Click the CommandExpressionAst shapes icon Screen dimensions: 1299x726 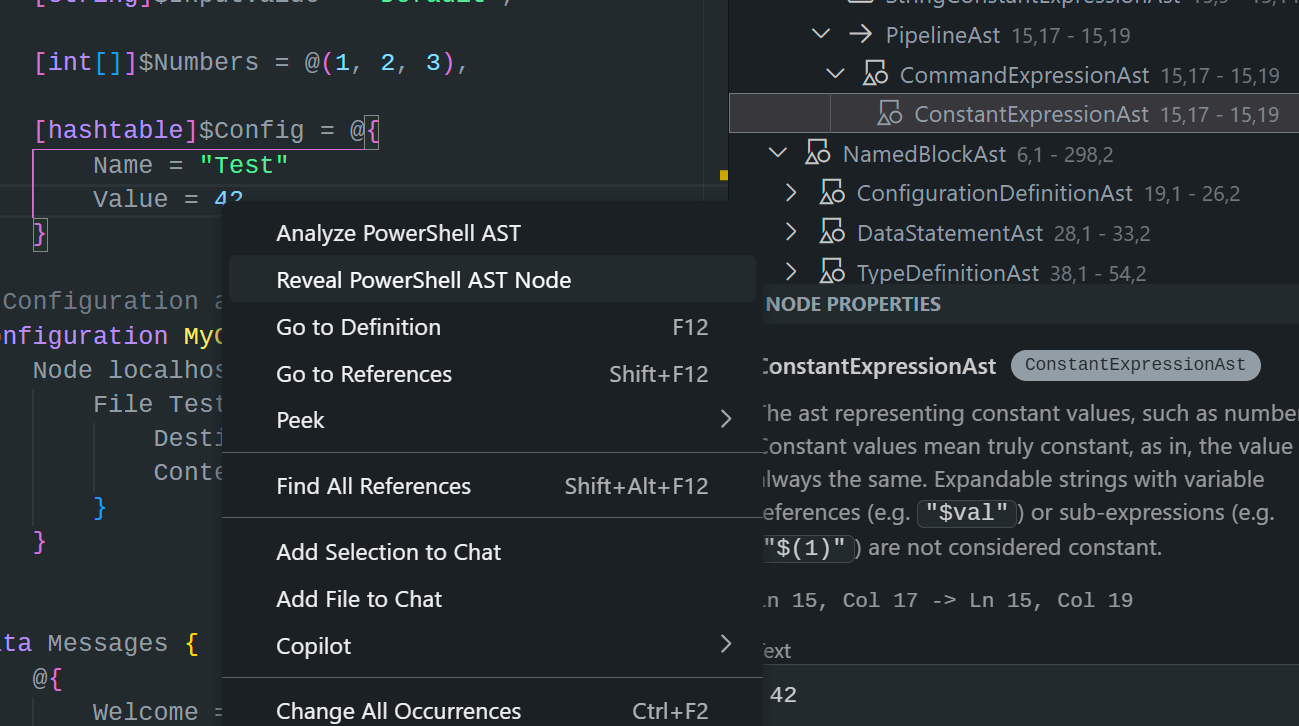point(875,75)
